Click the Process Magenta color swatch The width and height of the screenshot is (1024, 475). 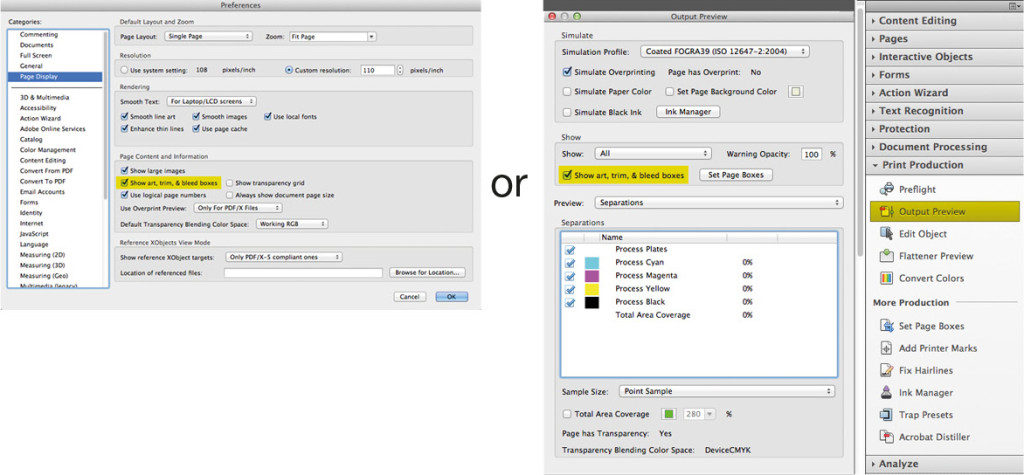click(x=592, y=276)
